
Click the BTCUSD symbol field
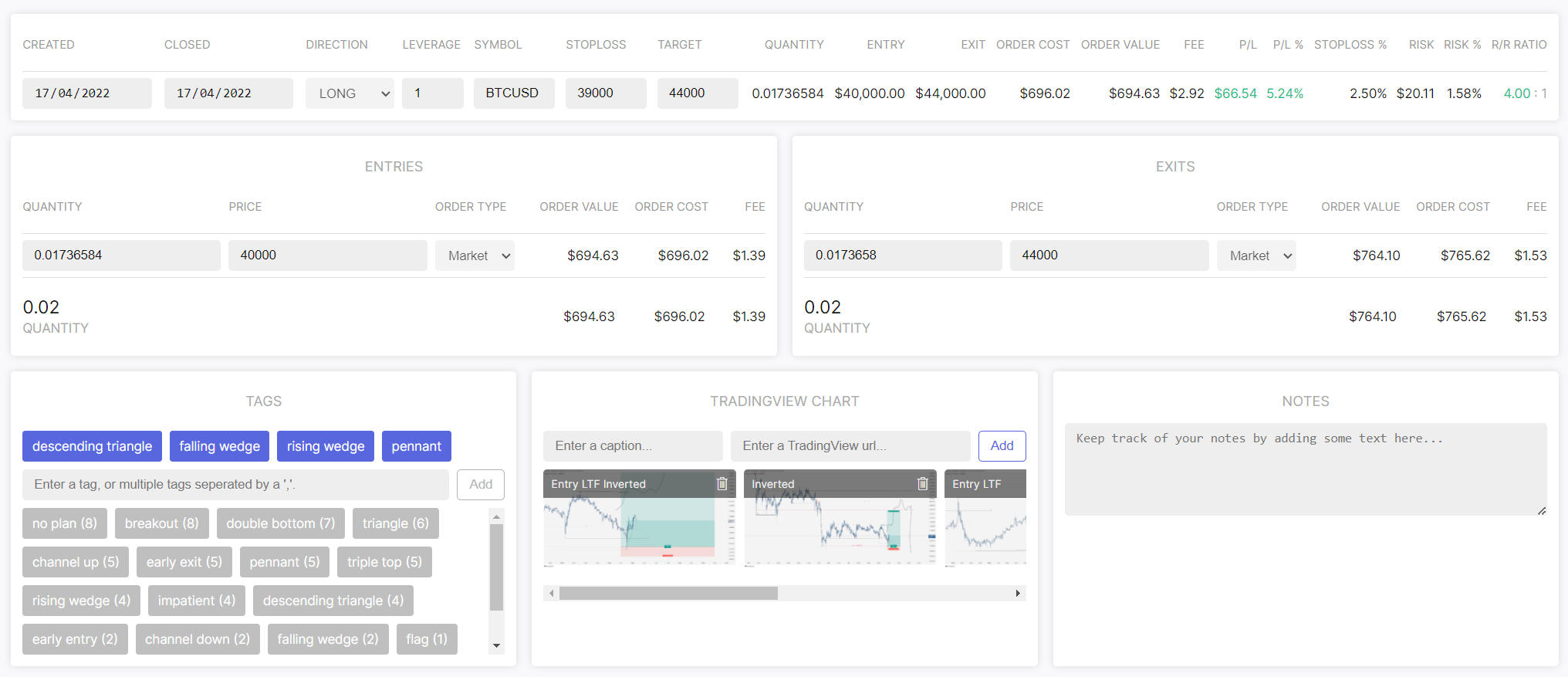tap(514, 93)
